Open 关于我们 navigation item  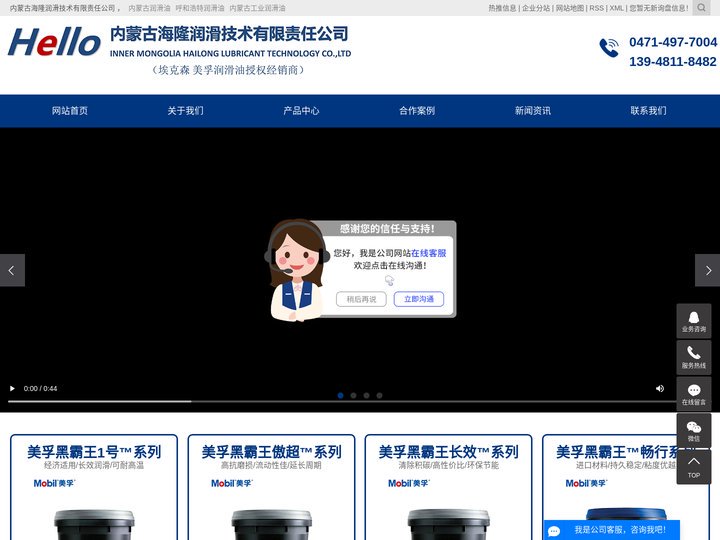[186, 111]
